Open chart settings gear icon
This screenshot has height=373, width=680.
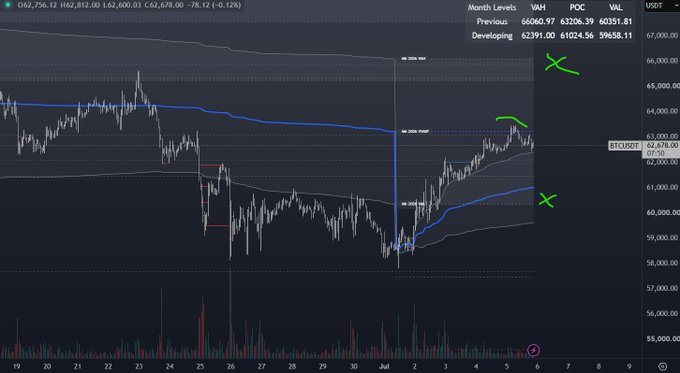pos(662,366)
